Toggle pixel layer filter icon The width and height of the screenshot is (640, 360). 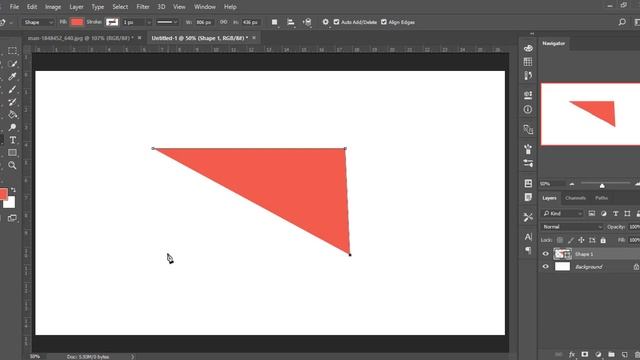(591, 213)
